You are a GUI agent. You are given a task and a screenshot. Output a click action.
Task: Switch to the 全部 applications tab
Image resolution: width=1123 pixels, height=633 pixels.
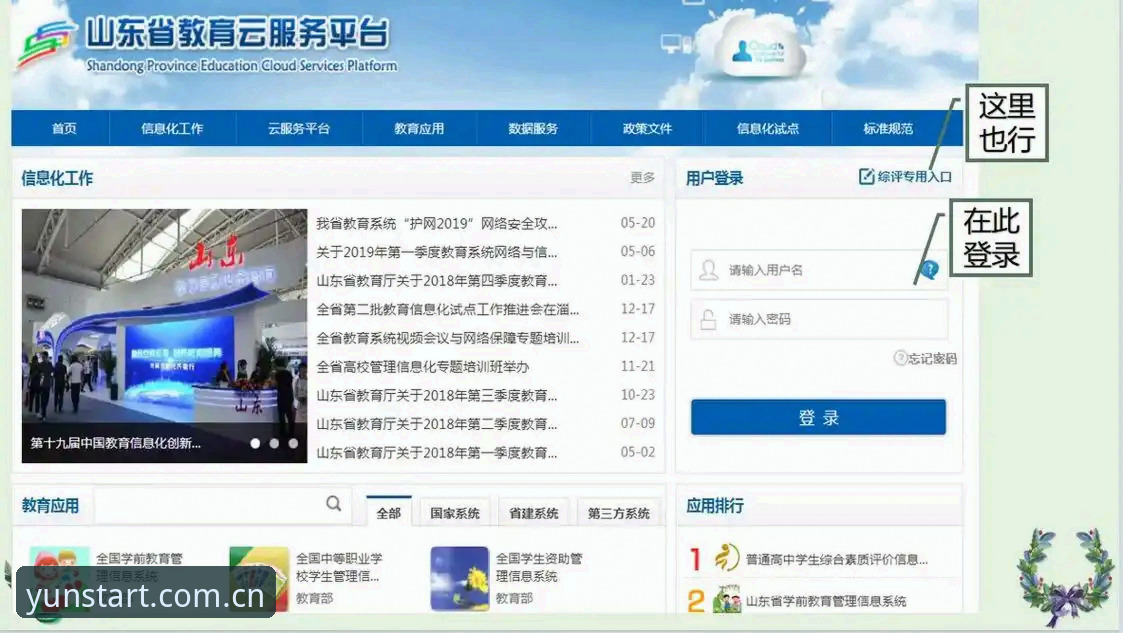[389, 512]
